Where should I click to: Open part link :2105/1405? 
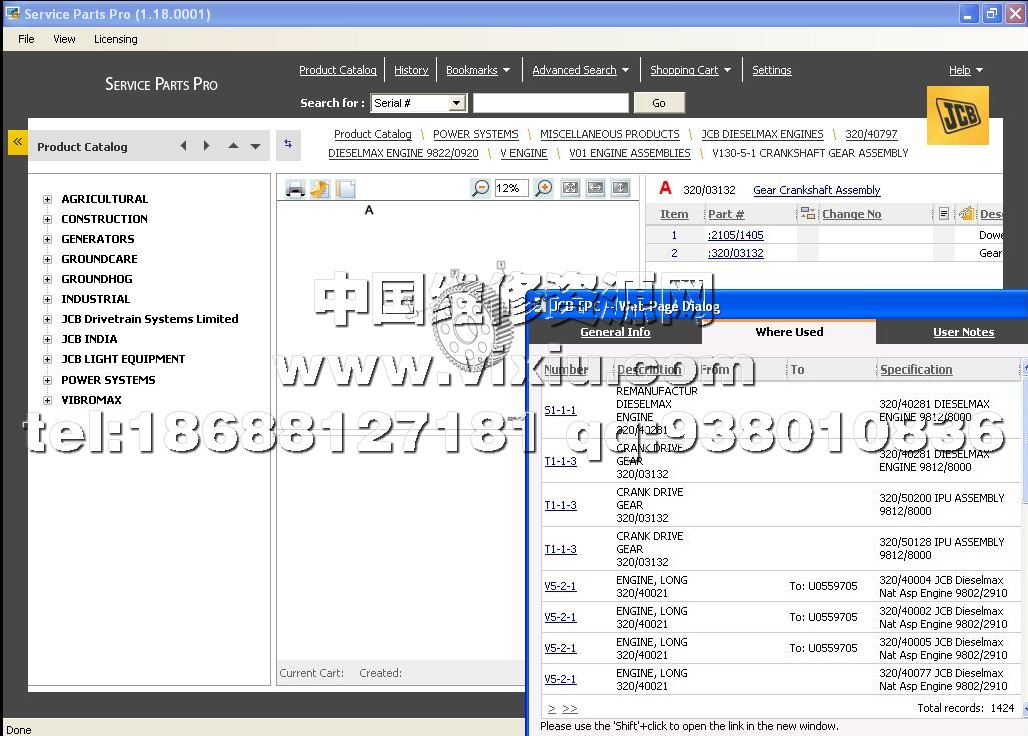point(735,235)
